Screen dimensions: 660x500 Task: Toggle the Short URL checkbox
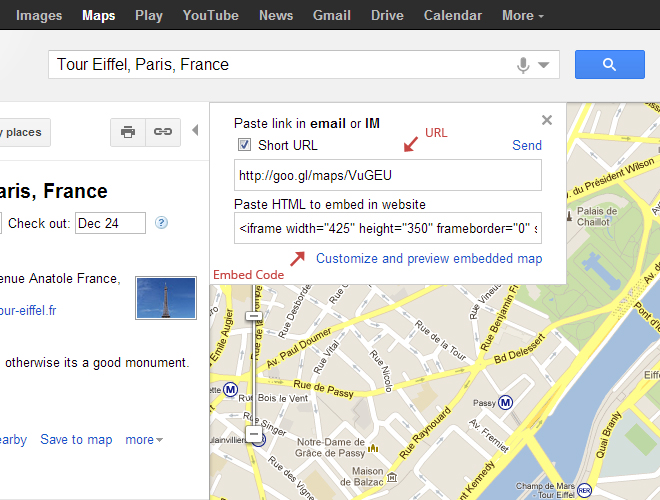[244, 145]
